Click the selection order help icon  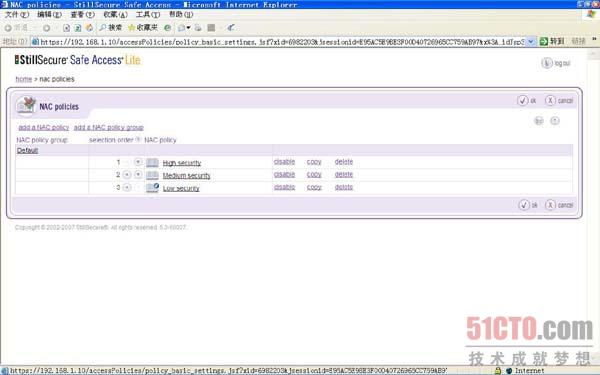(138, 140)
